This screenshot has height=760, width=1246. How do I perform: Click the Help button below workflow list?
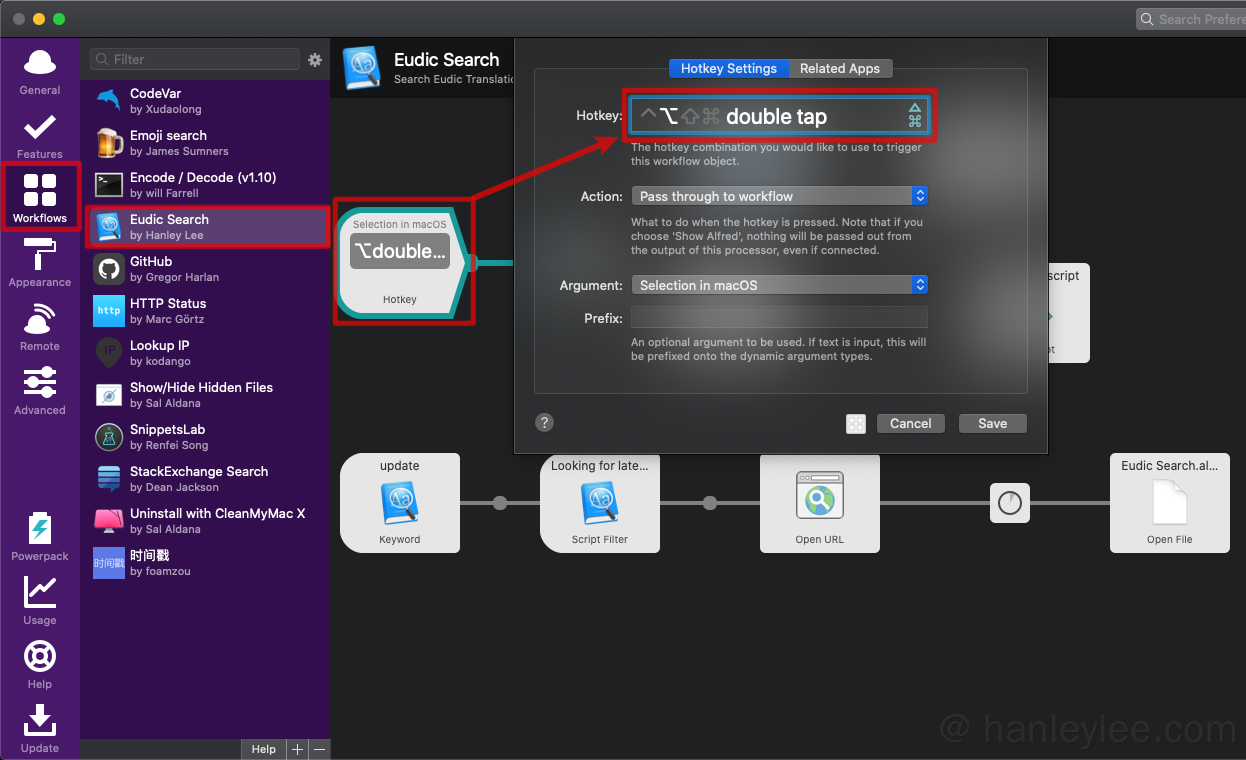(263, 749)
